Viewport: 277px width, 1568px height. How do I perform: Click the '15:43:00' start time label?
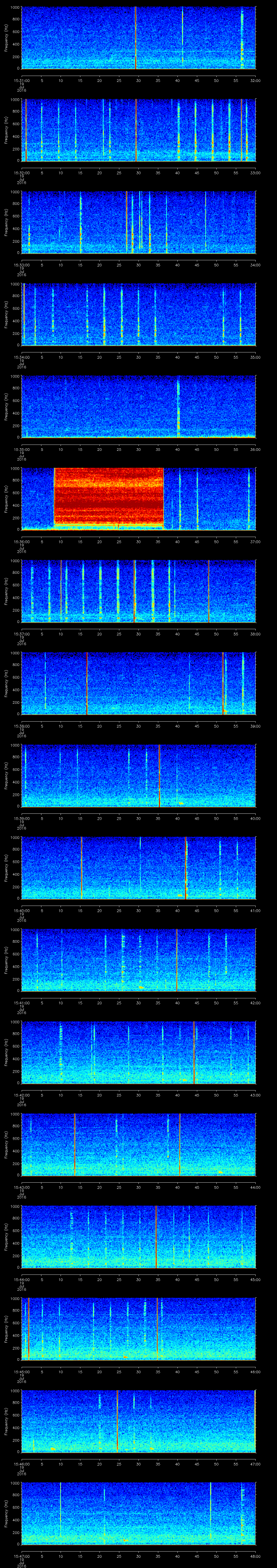click(x=22, y=1187)
